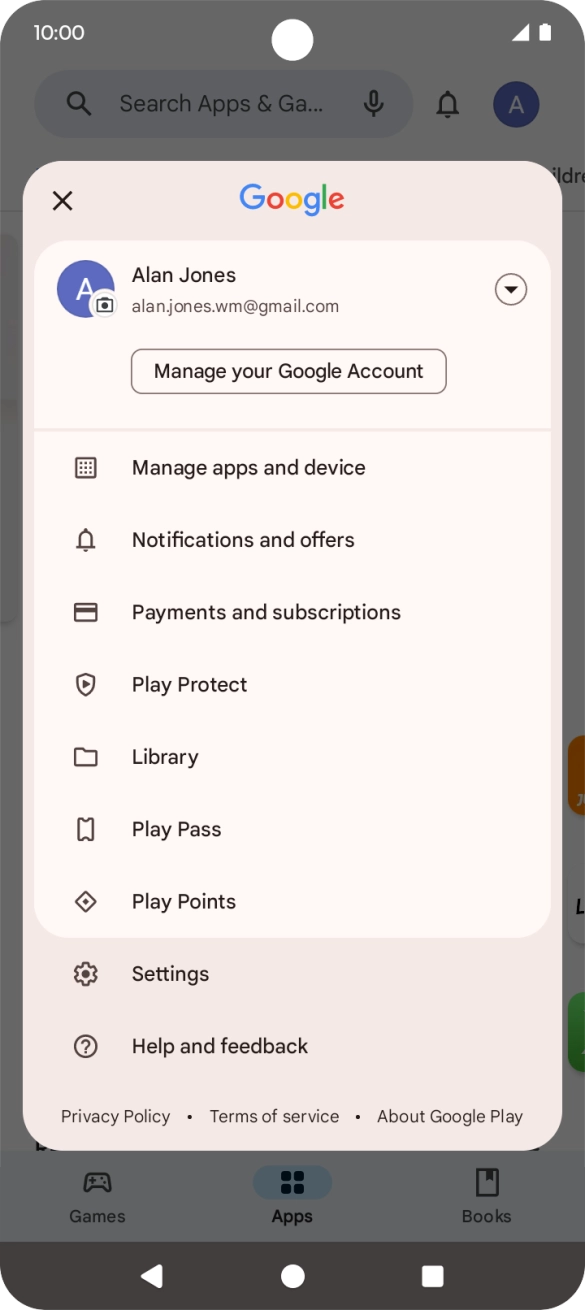This screenshot has height=1310, width=585.
Task: Select the Play Pass ticket icon
Action: (x=86, y=829)
